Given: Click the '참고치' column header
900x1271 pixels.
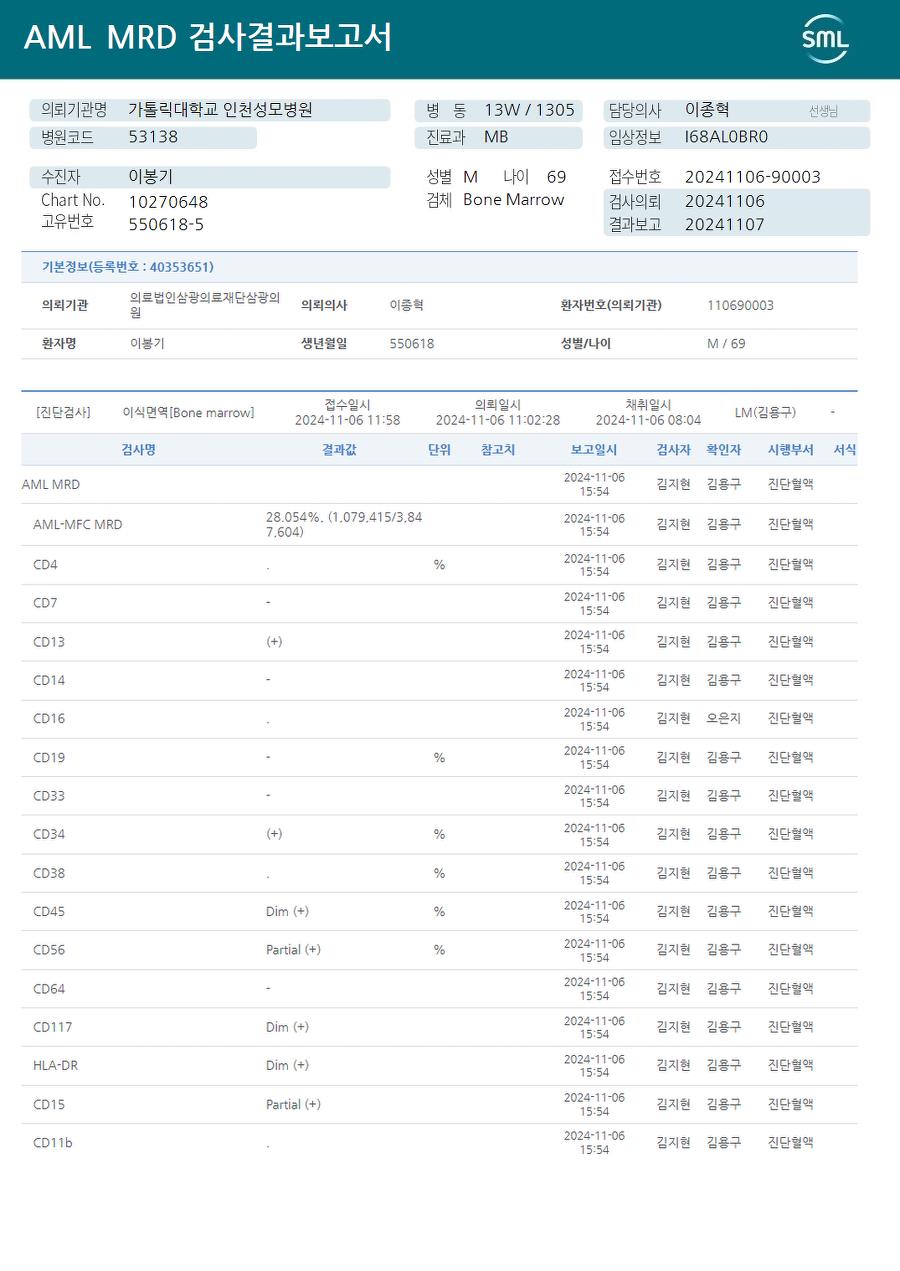Looking at the screenshot, I should pyautogui.click(x=498, y=450).
